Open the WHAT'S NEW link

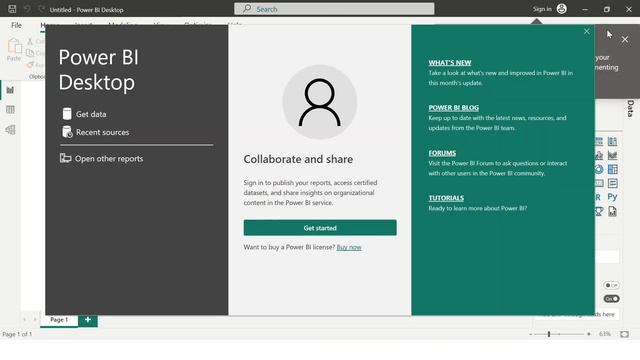pyautogui.click(x=449, y=62)
